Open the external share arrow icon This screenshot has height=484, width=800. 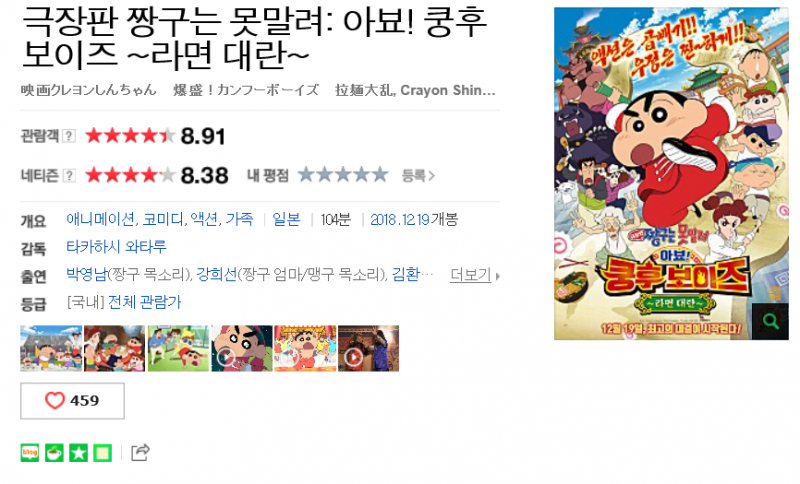coord(140,452)
